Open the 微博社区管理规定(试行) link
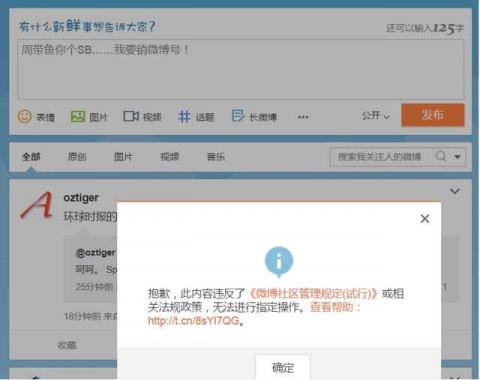Image resolution: width=480 pixels, height=380 pixels. [x=313, y=294]
